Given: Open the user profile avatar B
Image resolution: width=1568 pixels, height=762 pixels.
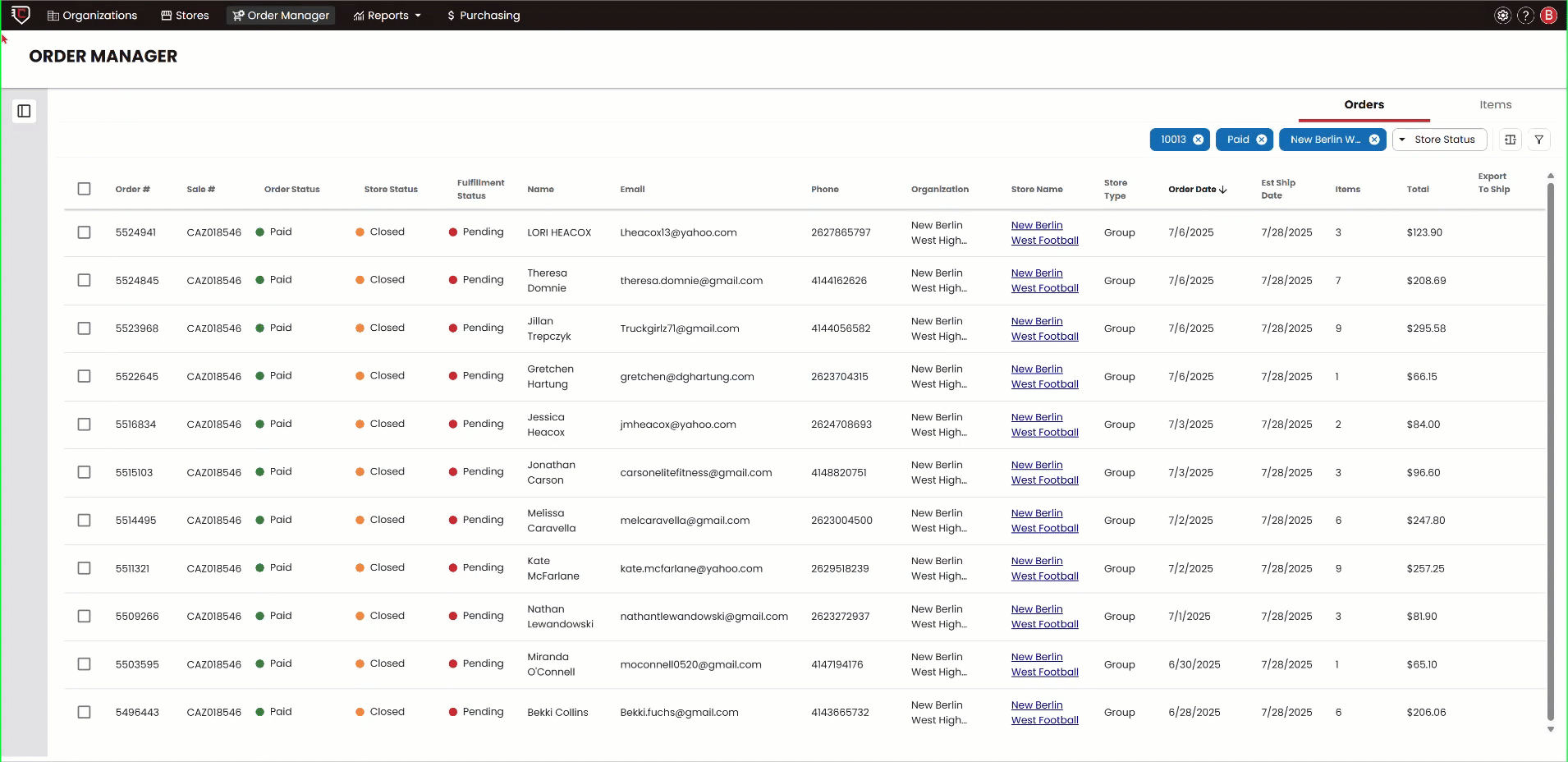Looking at the screenshot, I should click(1549, 16).
